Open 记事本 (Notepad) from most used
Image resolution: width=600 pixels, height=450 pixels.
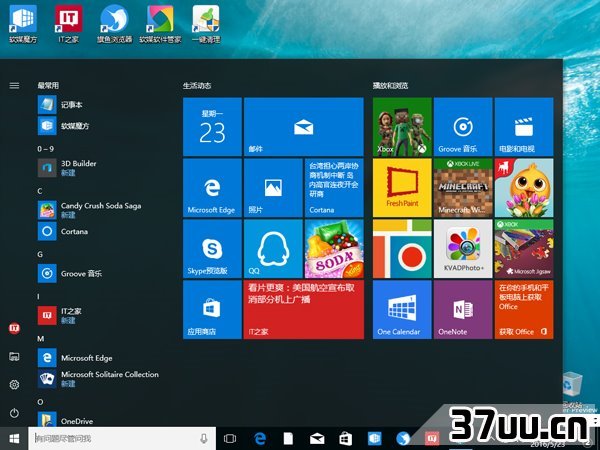[60, 105]
